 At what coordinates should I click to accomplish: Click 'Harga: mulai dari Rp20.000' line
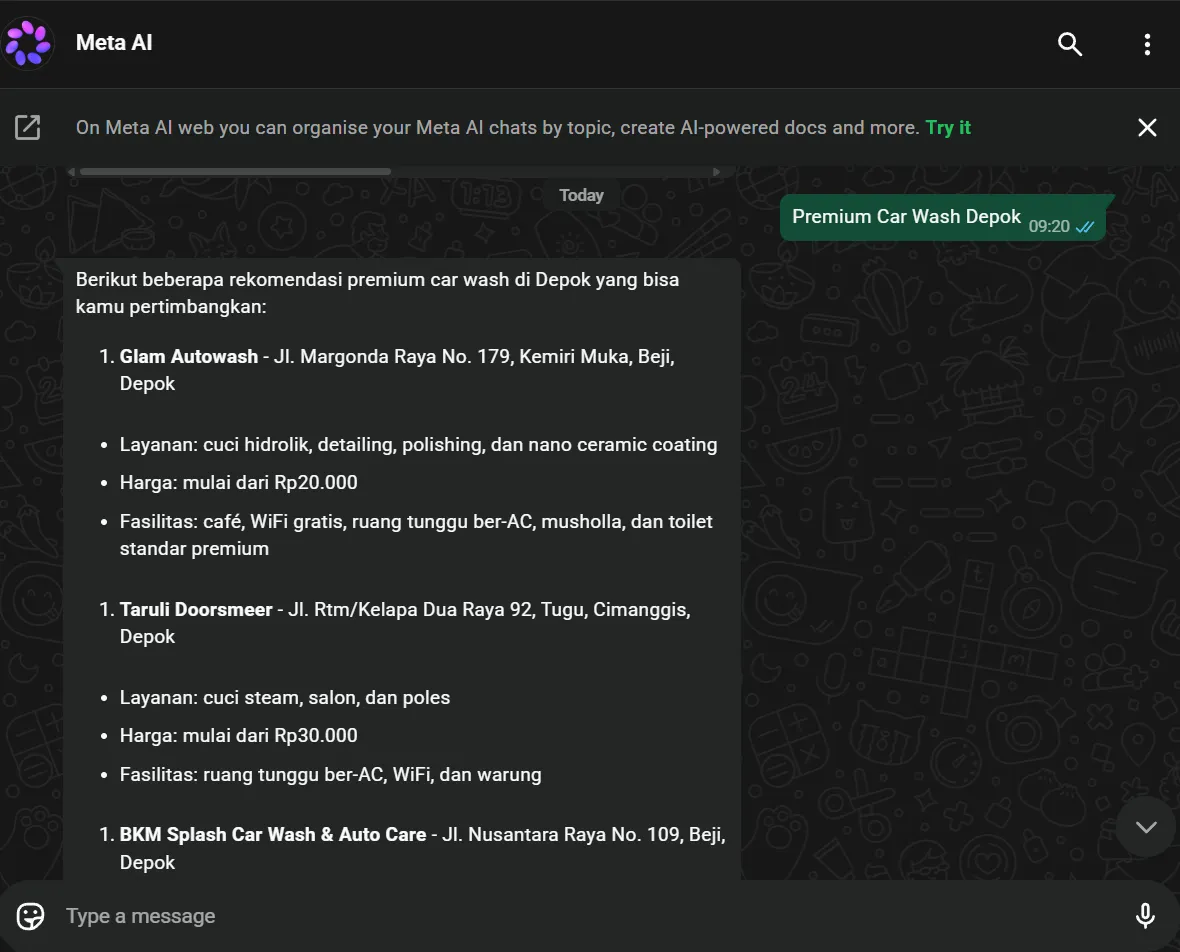point(239,482)
